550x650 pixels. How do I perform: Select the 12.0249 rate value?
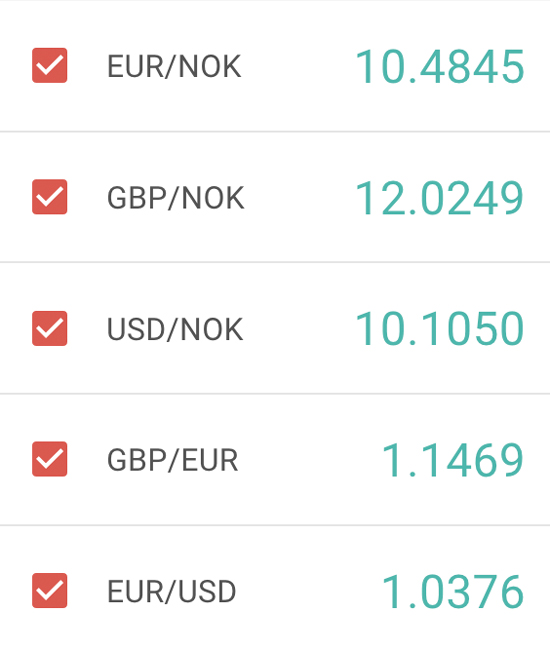point(440,198)
